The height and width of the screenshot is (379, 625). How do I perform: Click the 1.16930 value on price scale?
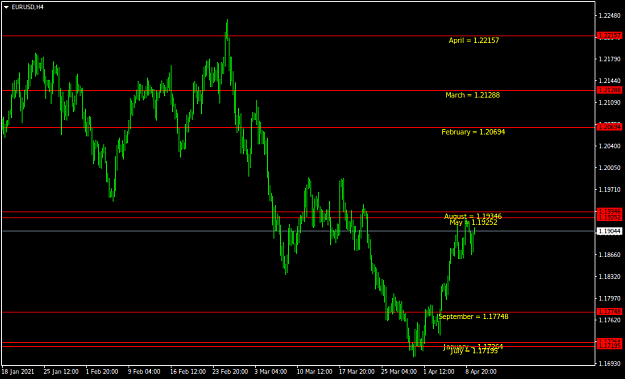tap(609, 363)
